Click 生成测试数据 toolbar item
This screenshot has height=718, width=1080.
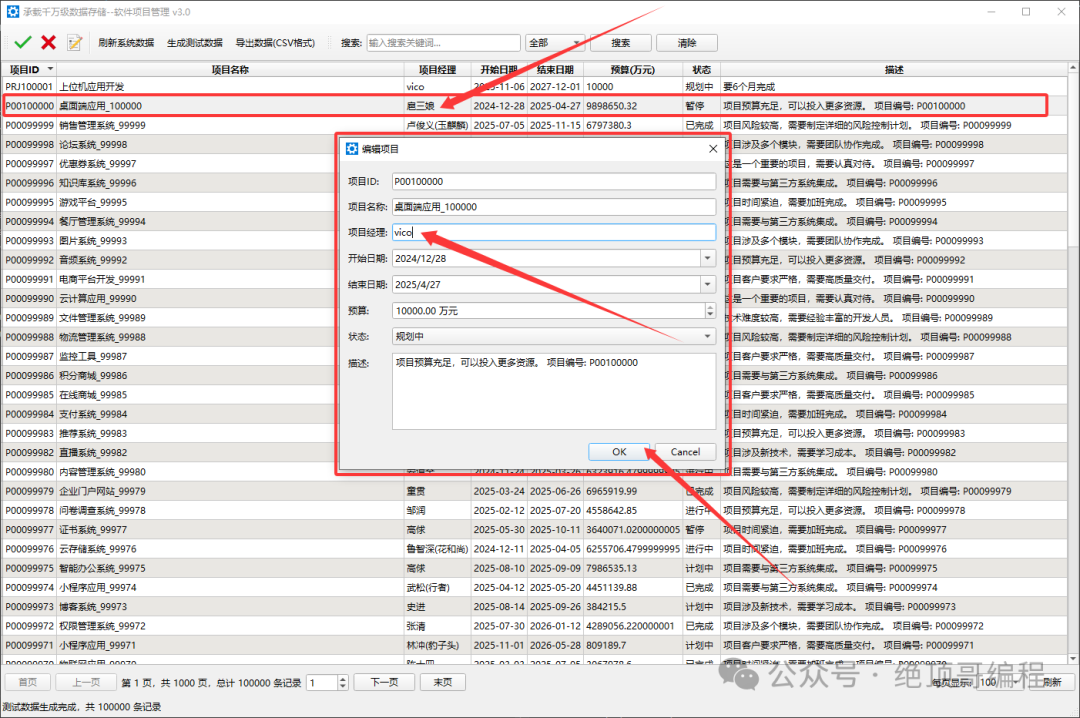tap(195, 43)
